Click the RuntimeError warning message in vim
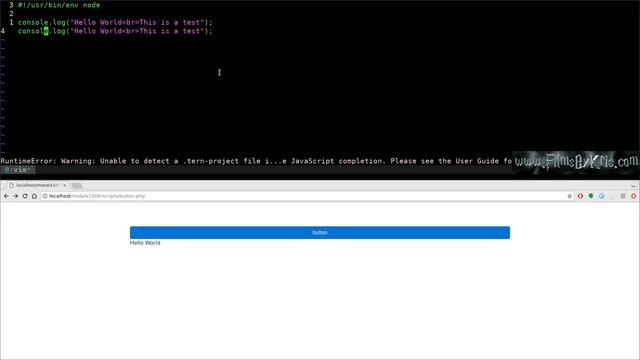 (256, 161)
